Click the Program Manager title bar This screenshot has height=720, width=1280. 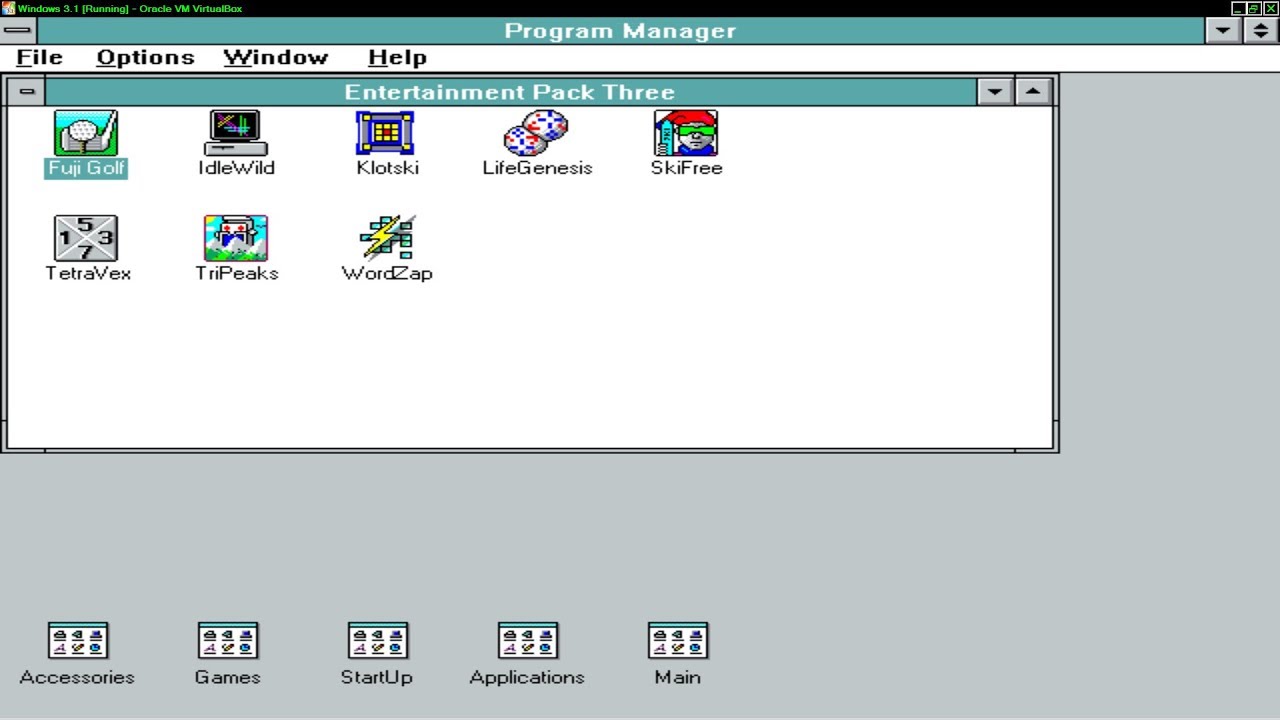(620, 30)
